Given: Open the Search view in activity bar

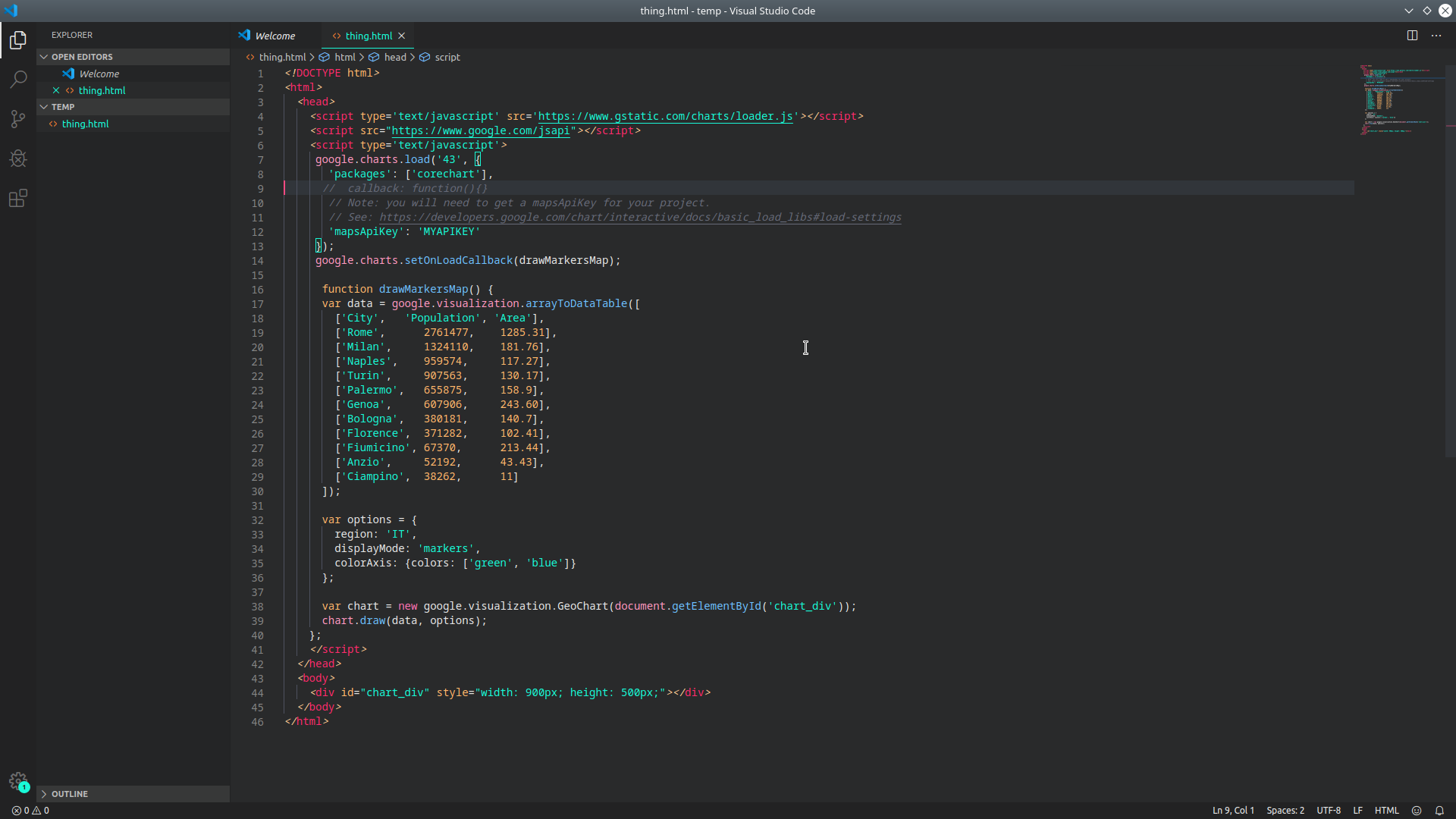Looking at the screenshot, I should pos(18,79).
